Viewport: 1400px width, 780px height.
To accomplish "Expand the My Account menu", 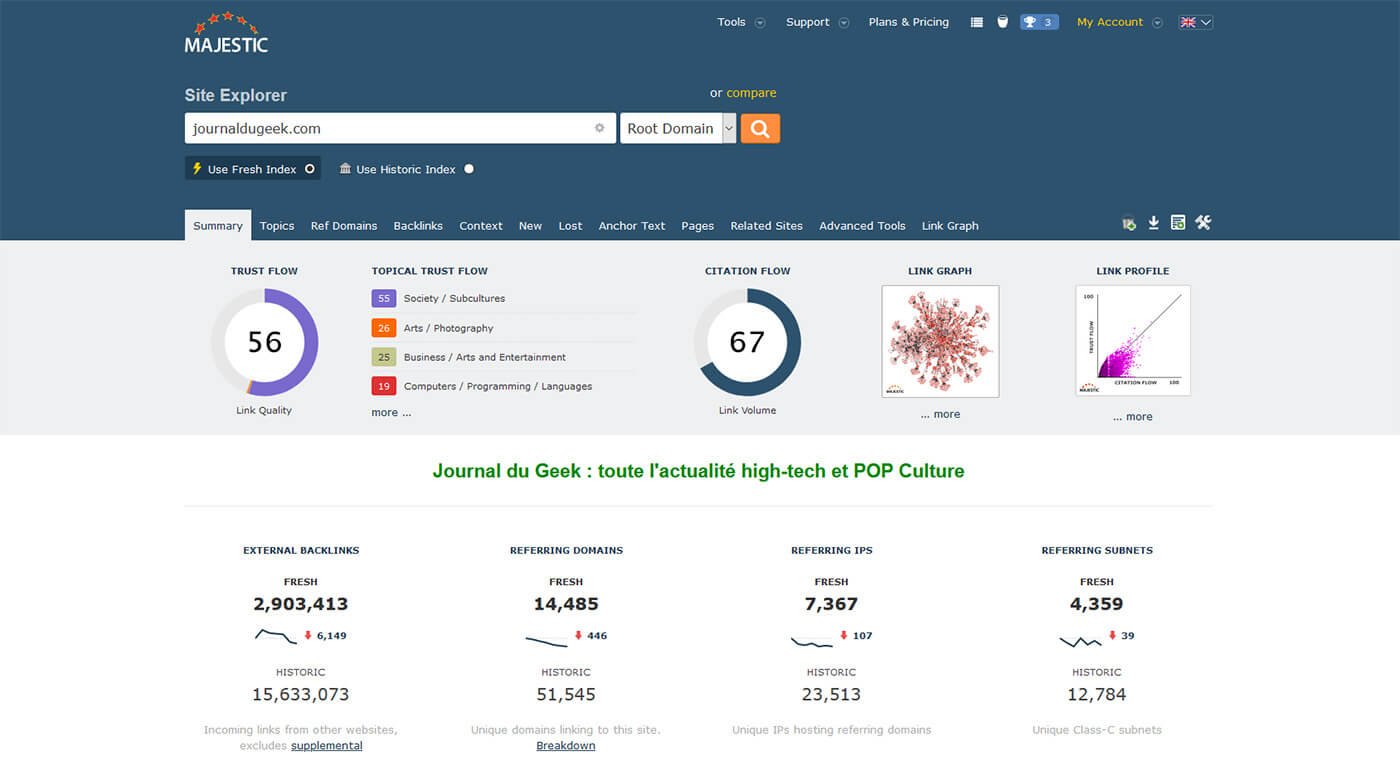I will coord(1119,22).
